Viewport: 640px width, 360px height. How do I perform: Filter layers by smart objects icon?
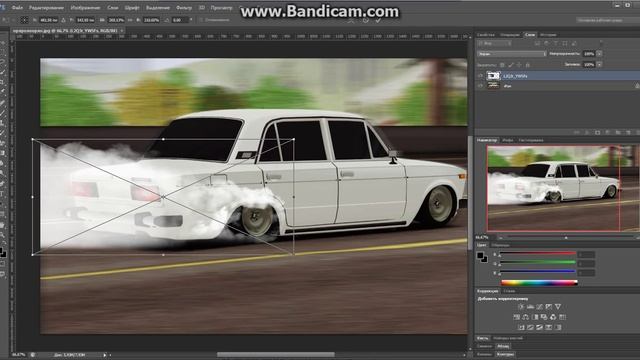[574, 43]
